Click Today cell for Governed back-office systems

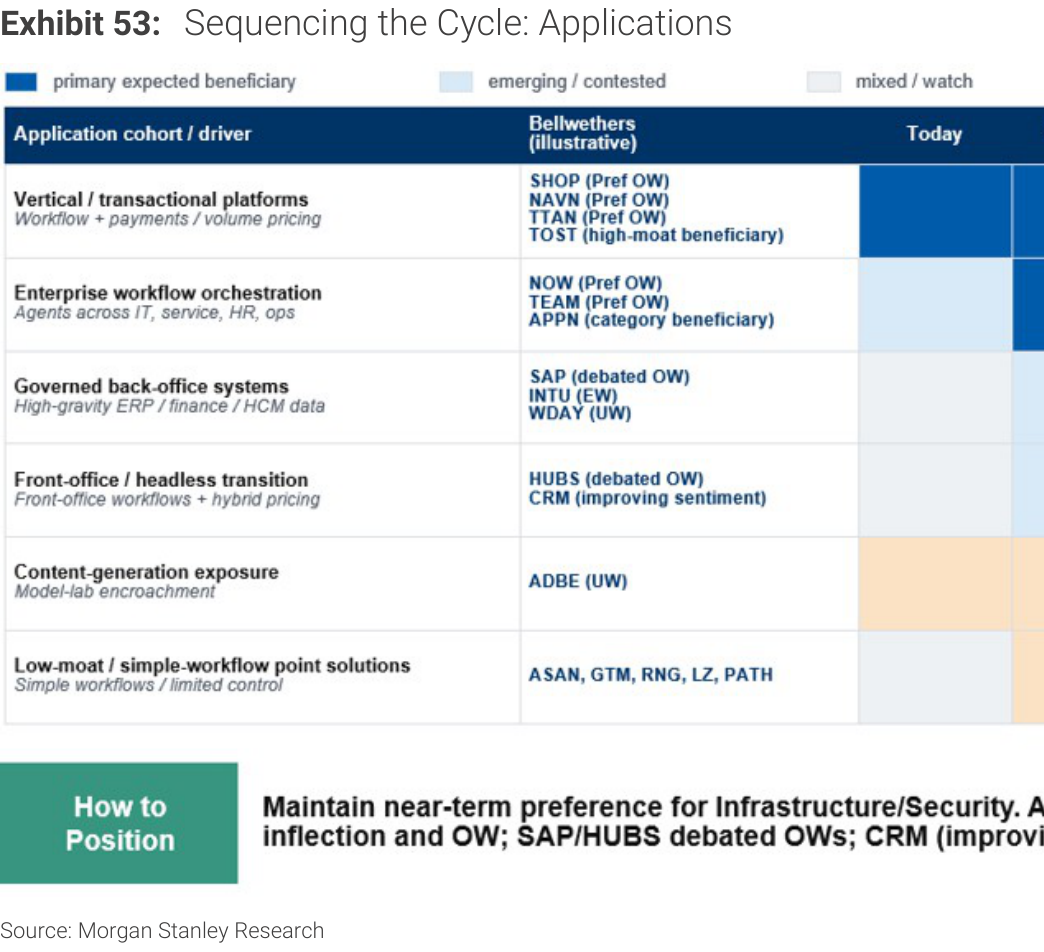(x=935, y=397)
